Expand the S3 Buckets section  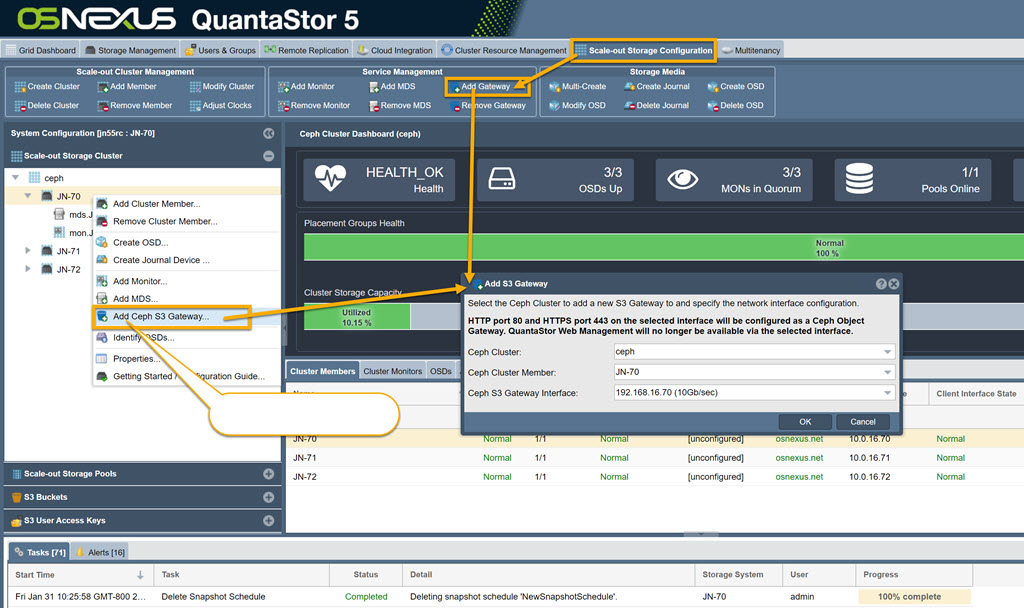[x=268, y=498]
